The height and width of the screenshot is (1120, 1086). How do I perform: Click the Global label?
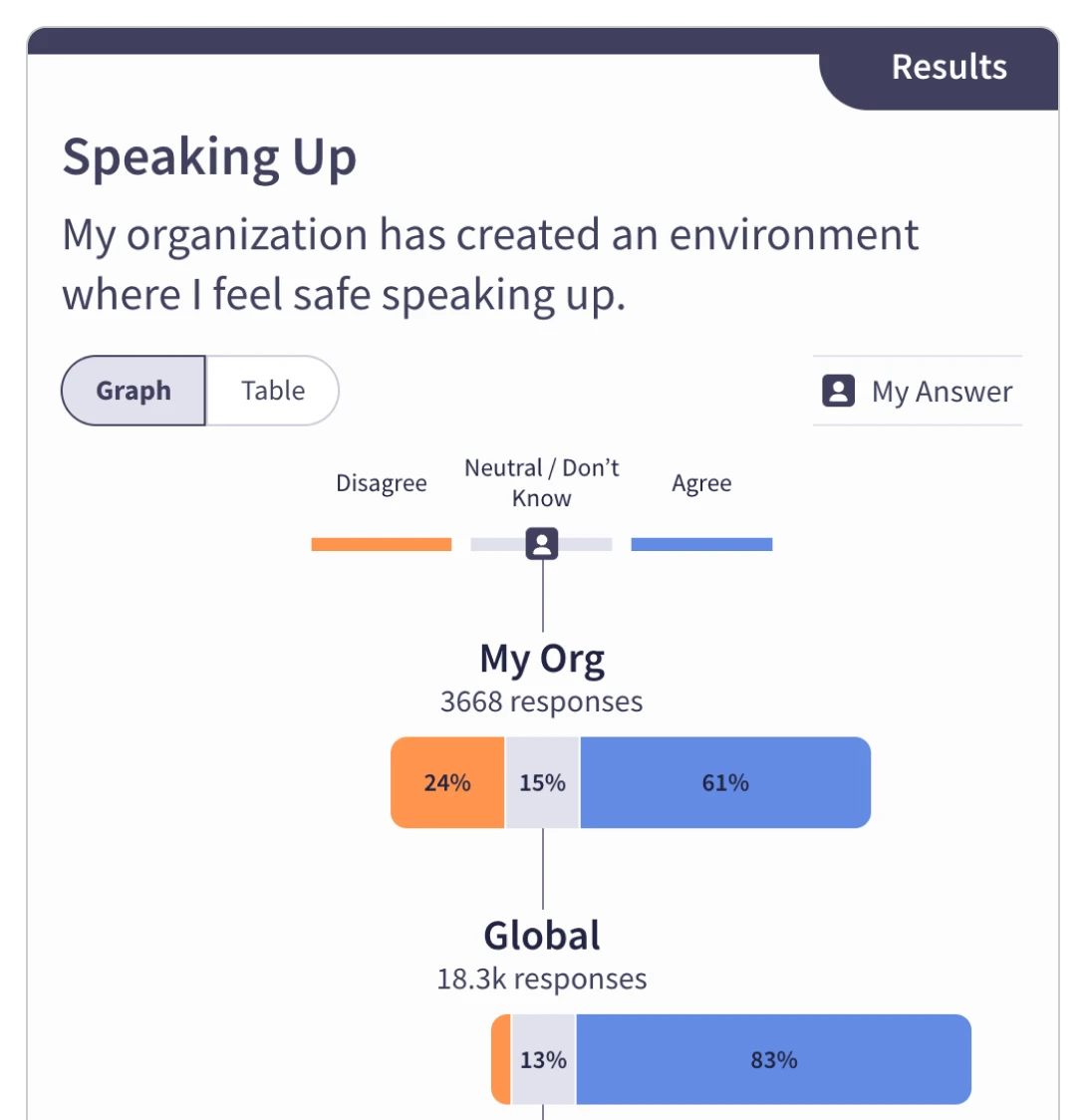[541, 935]
